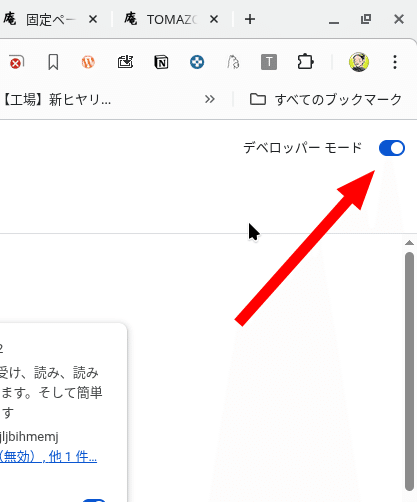417x502 pixels.
Task: Open a new tab with plus button
Action: pos(250,19)
